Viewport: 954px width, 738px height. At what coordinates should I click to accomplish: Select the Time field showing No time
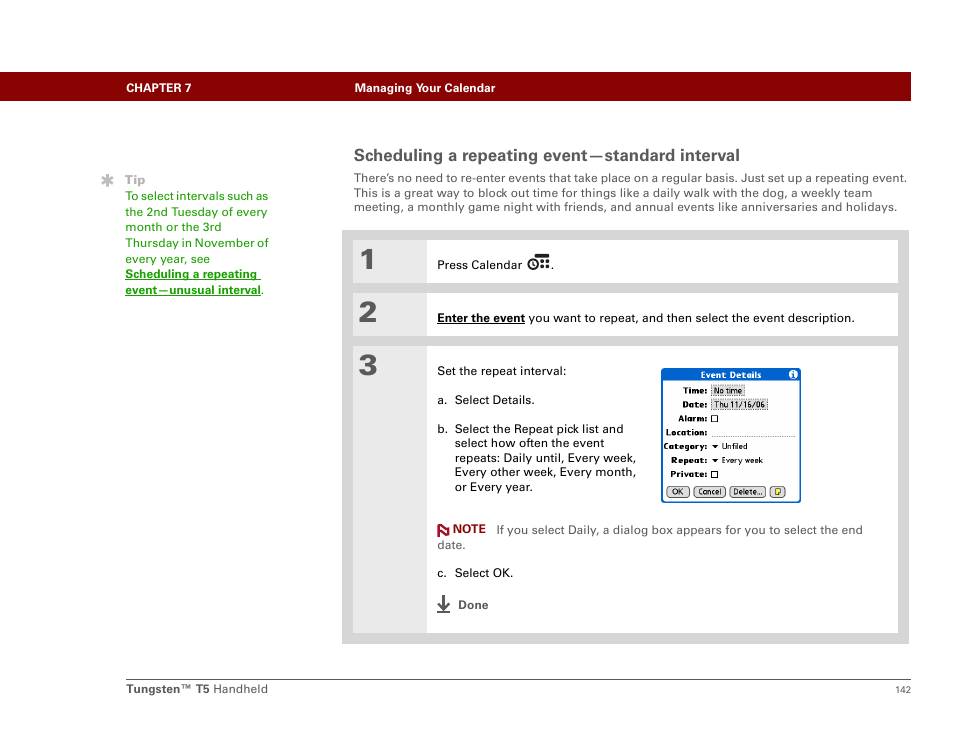click(x=728, y=391)
